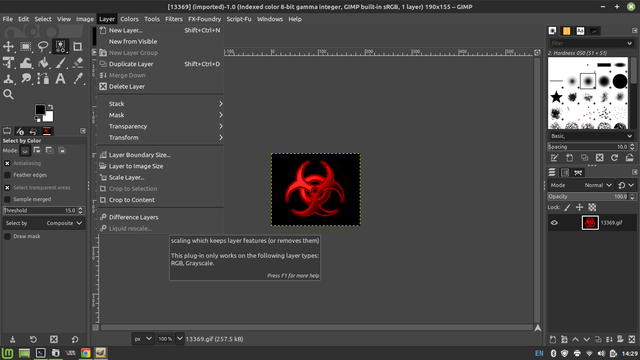The width and height of the screenshot is (640, 360).
Task: Select the Crop tool
Action: [78, 47]
